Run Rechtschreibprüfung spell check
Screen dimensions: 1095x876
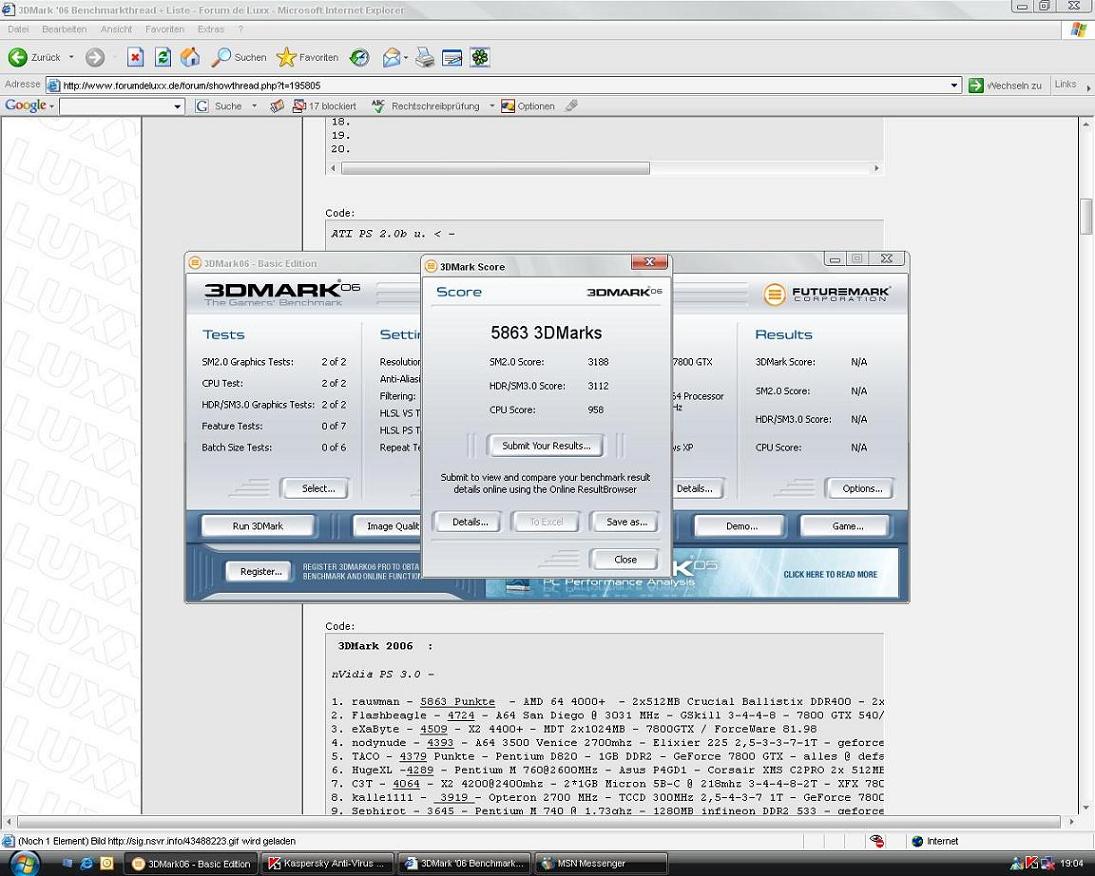(x=426, y=106)
